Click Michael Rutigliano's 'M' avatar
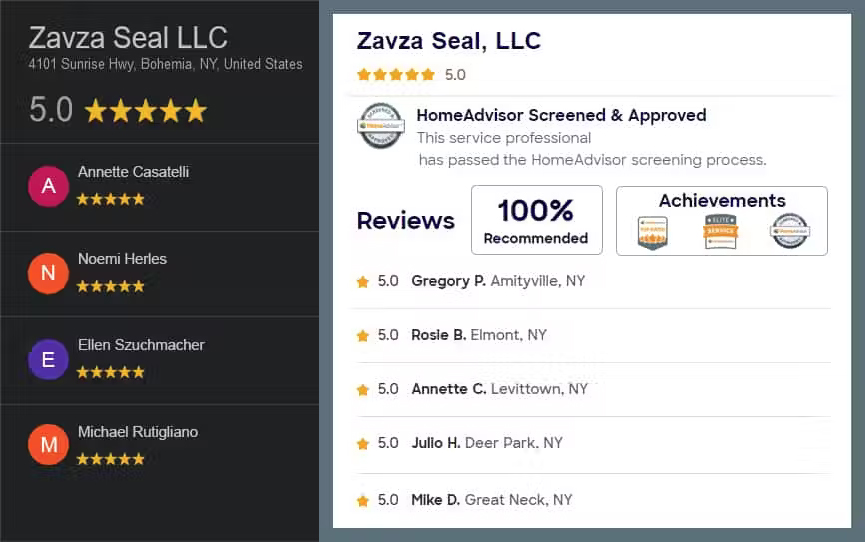 click(49, 444)
